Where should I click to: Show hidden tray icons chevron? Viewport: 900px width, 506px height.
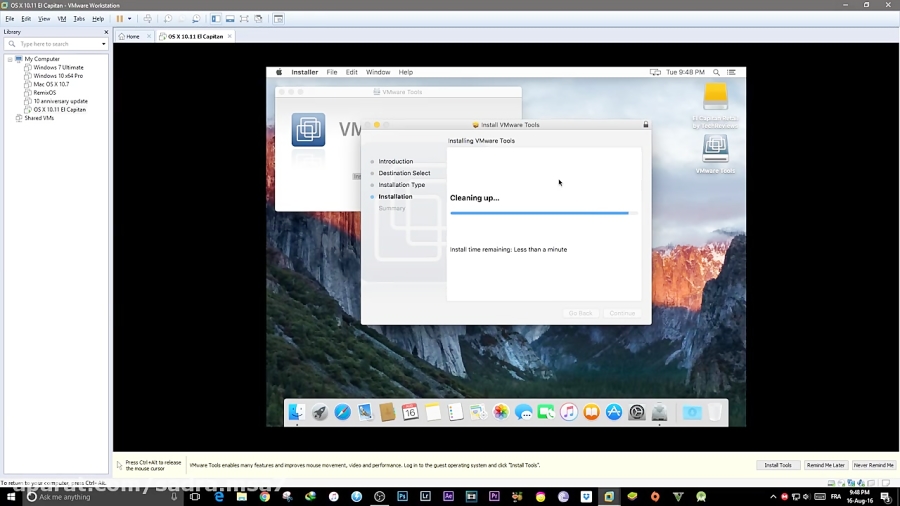coord(773,497)
